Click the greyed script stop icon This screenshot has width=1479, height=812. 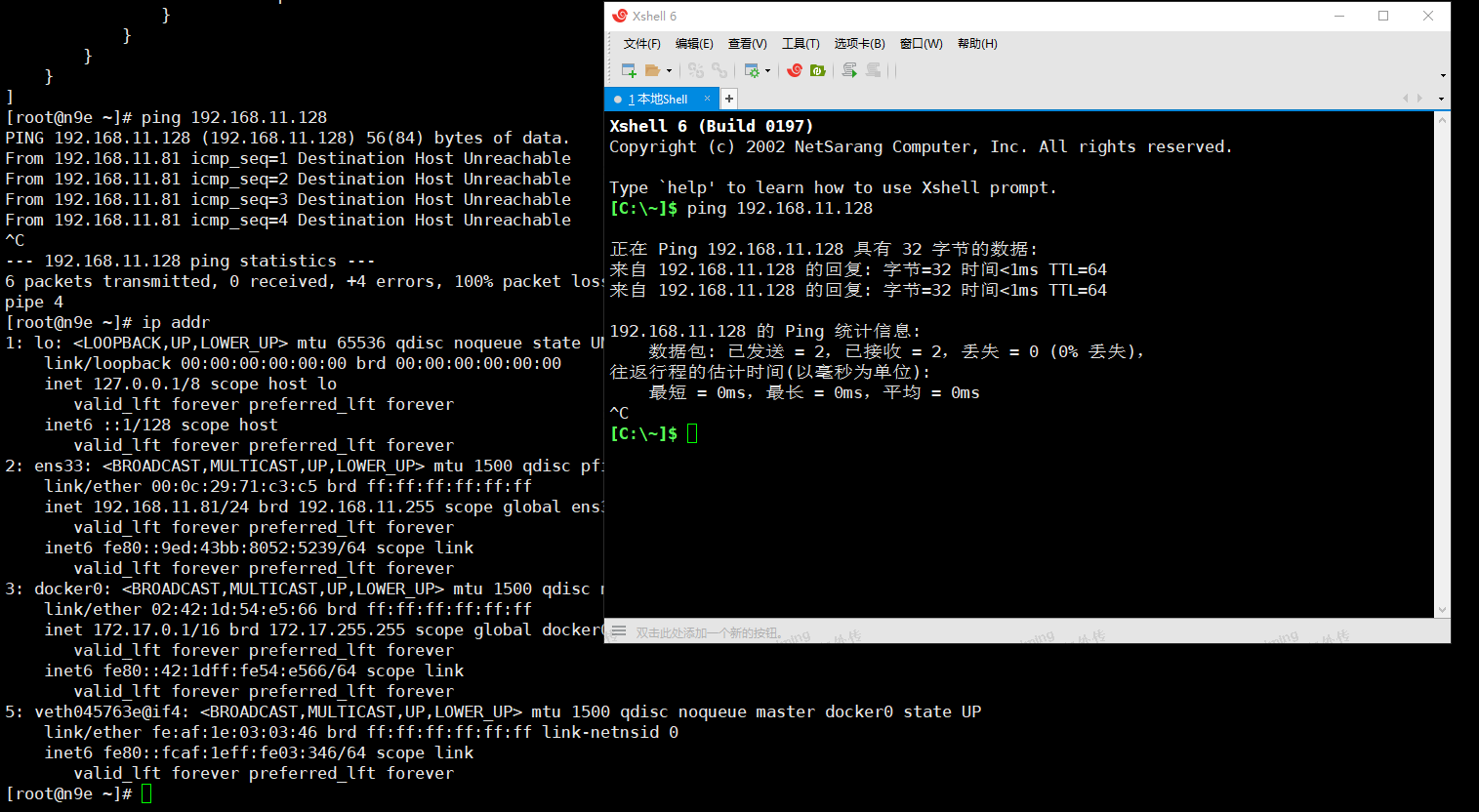point(873,70)
